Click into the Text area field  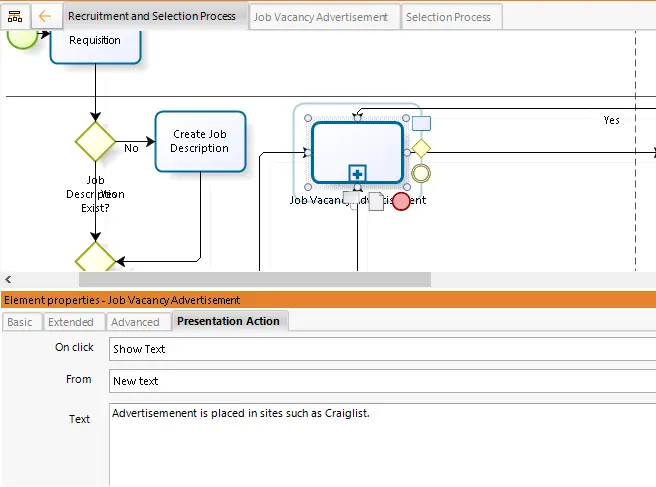coord(382,444)
